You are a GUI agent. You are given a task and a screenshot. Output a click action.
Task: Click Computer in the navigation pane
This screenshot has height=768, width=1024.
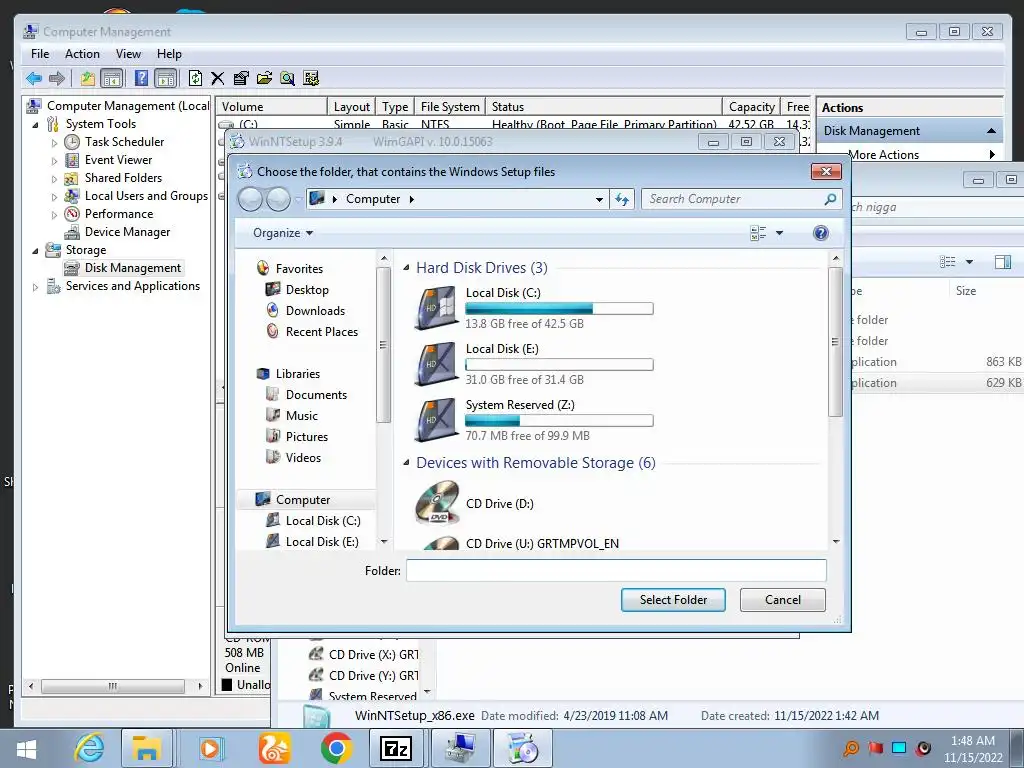tap(302, 500)
